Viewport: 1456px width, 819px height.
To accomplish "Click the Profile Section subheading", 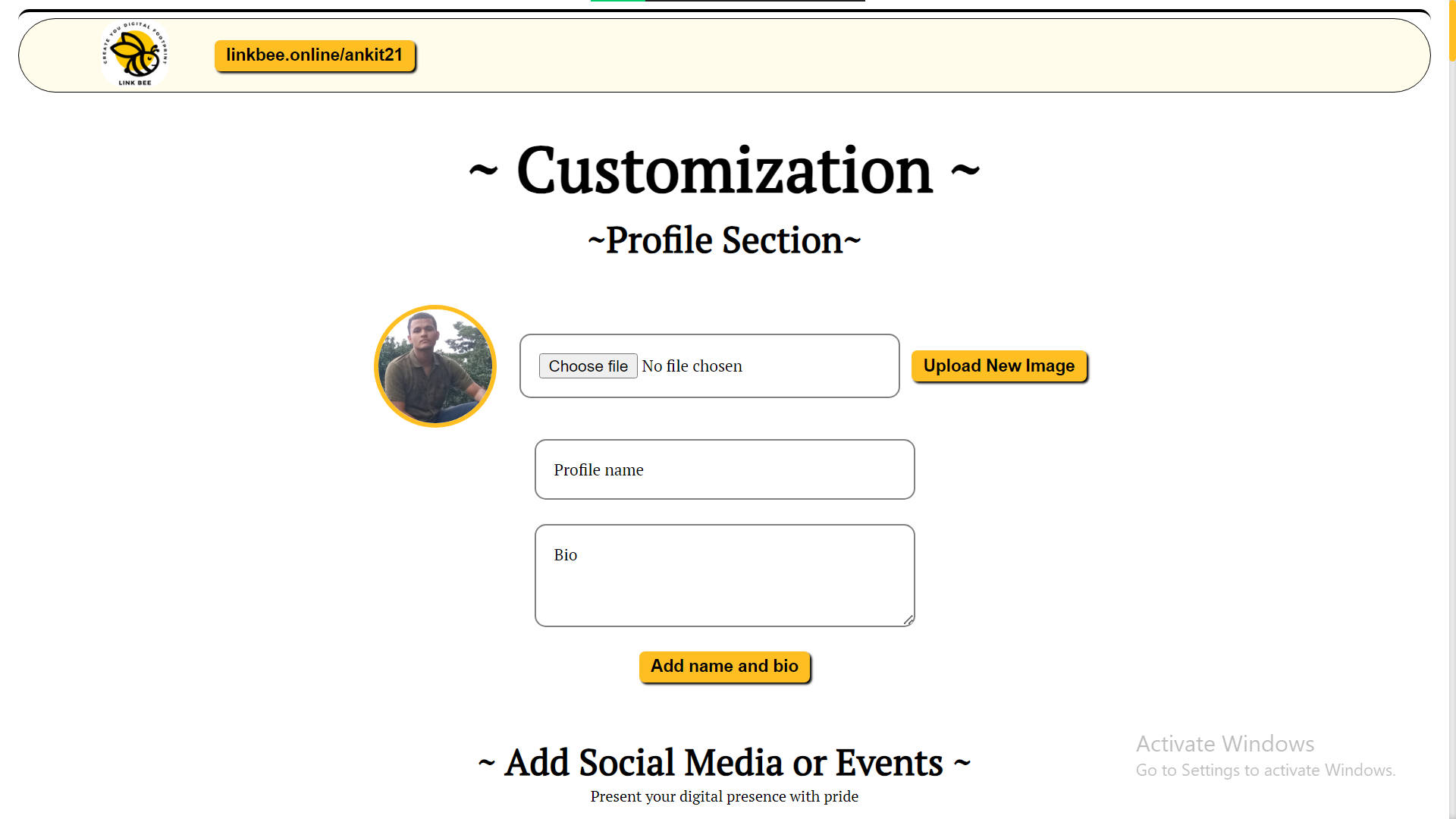I will (724, 240).
